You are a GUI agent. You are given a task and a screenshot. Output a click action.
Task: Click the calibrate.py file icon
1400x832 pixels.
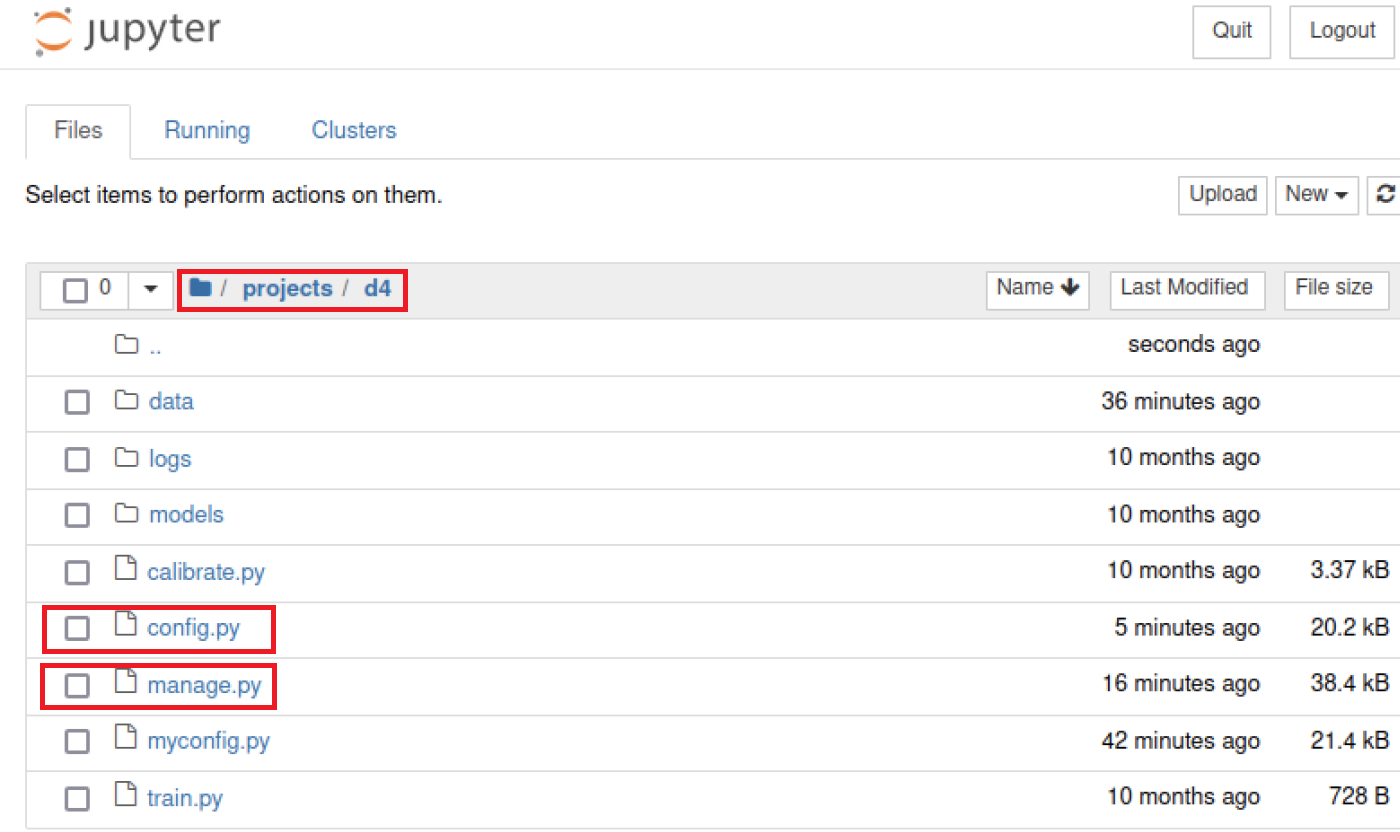125,570
